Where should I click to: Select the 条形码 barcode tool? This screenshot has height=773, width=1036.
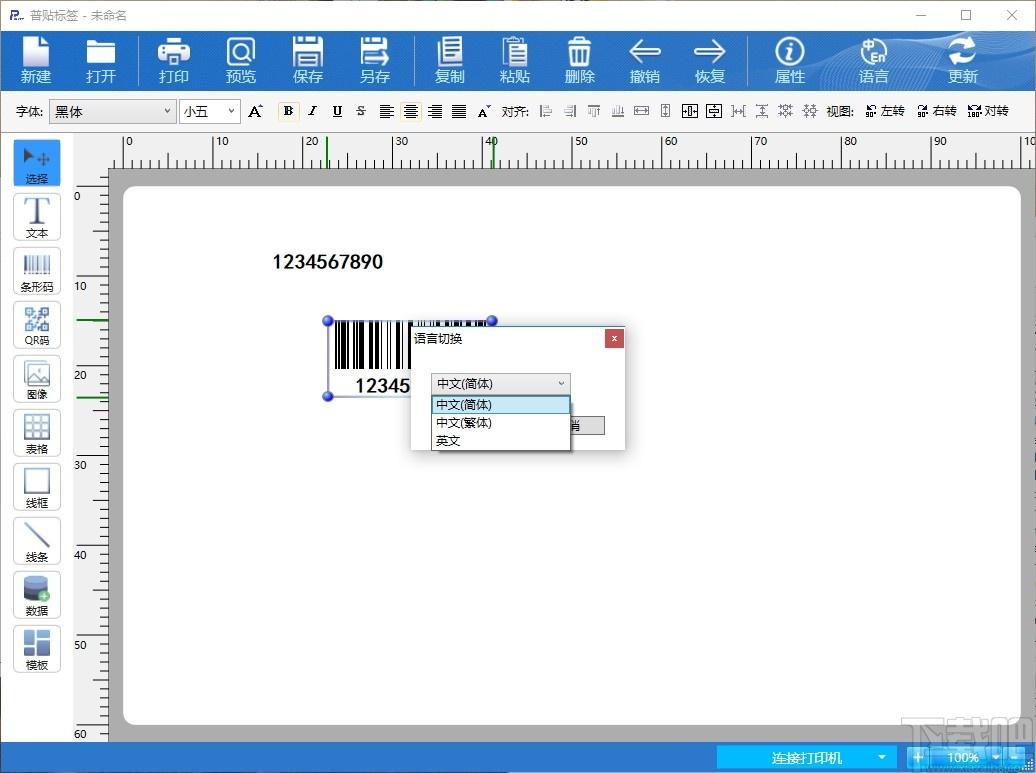point(37,271)
